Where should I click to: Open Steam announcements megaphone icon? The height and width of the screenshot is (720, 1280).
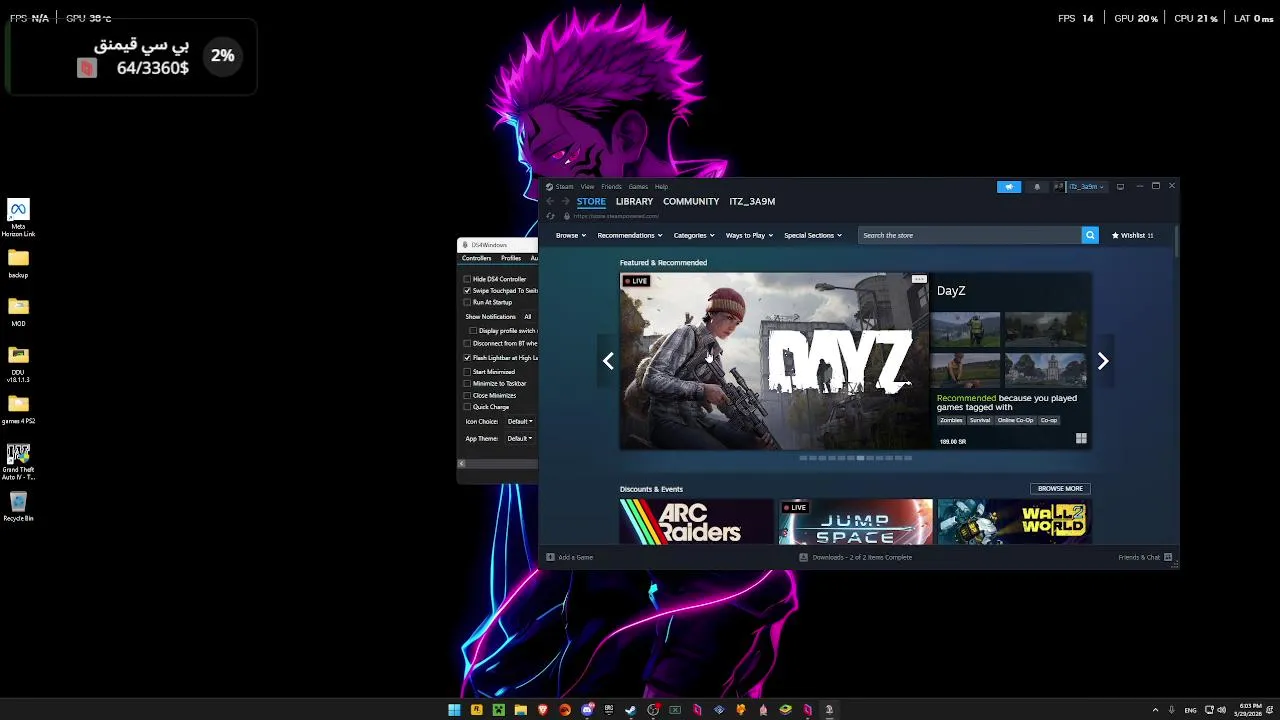(1009, 187)
